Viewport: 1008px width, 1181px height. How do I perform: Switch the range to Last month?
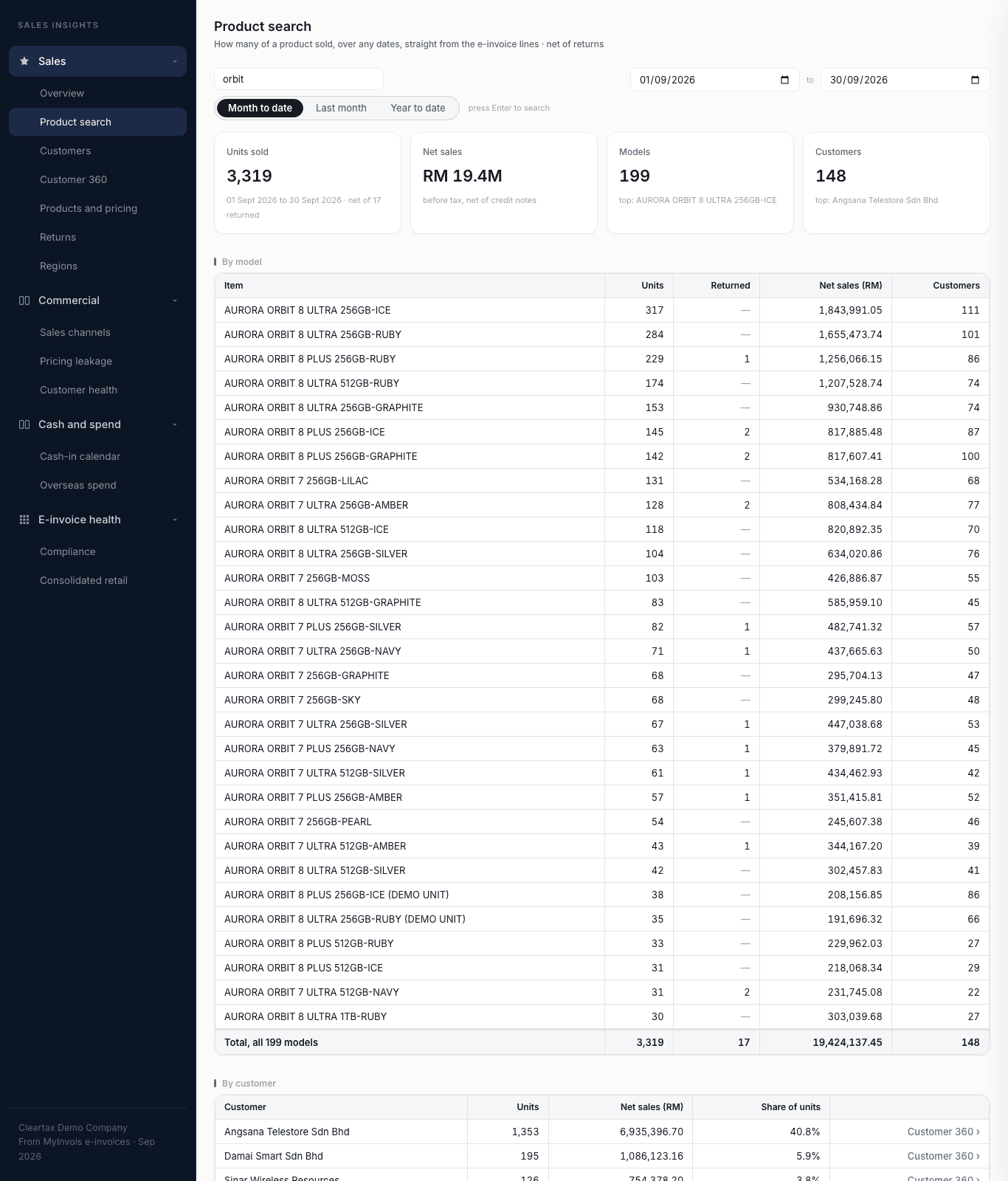341,108
